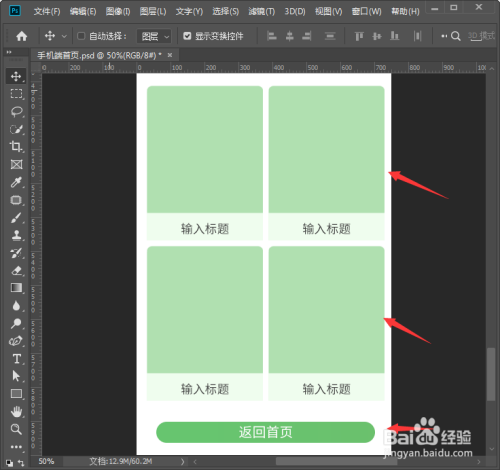500x470 pixels.
Task: Click the horizontal scrollbar thumb
Action: [x=336, y=462]
